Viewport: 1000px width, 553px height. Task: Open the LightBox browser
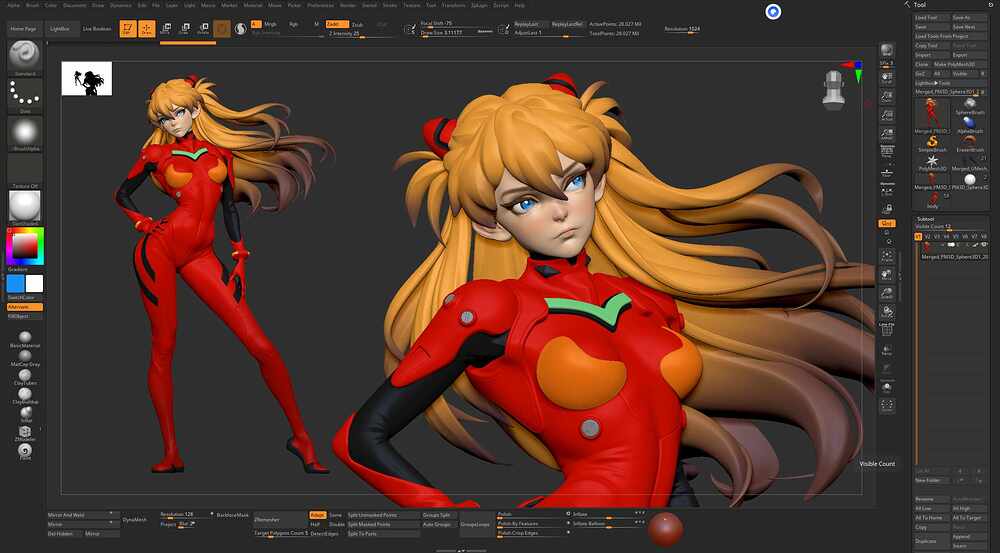(60, 29)
